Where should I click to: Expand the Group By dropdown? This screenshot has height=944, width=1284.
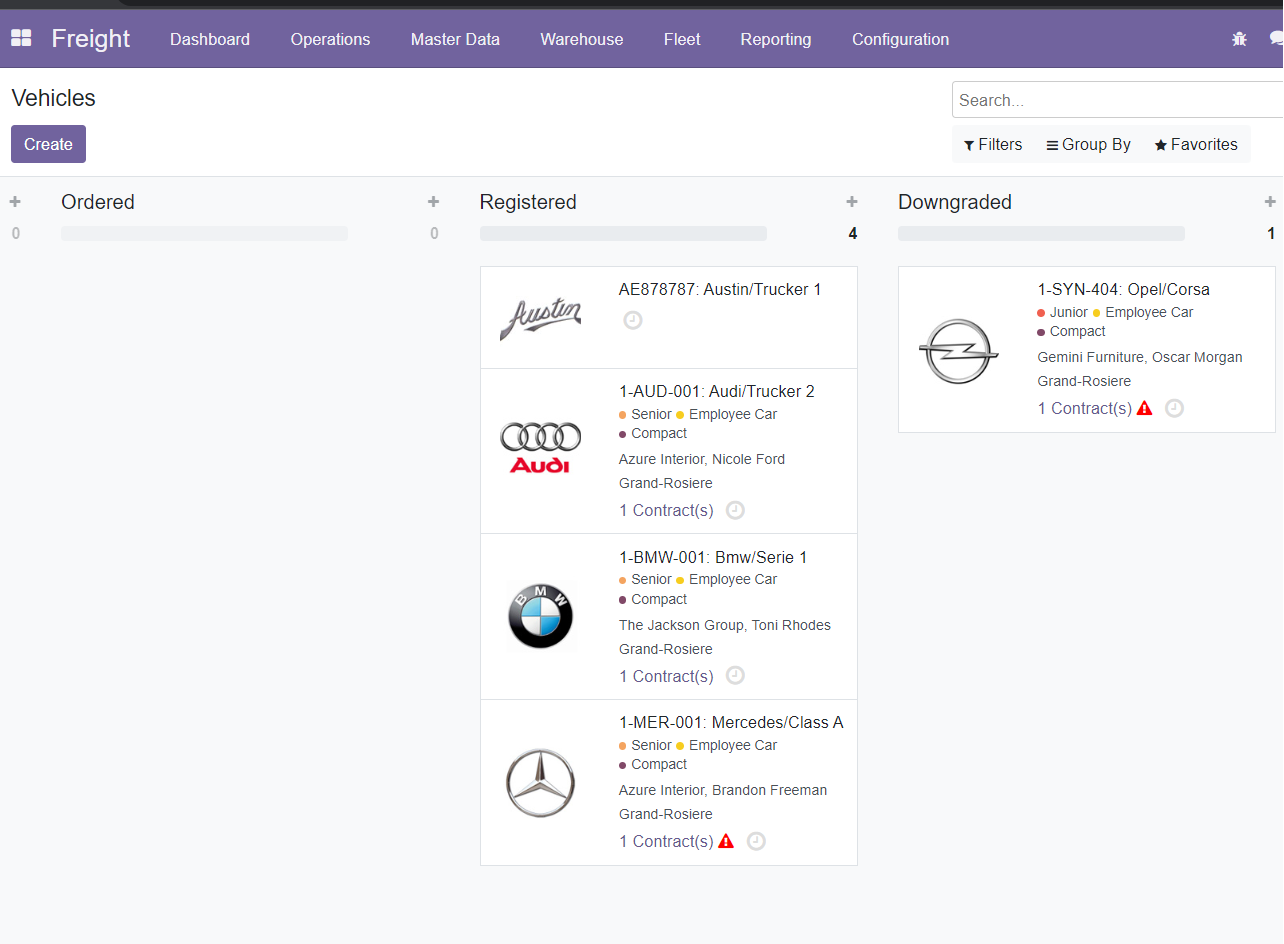[1088, 145]
